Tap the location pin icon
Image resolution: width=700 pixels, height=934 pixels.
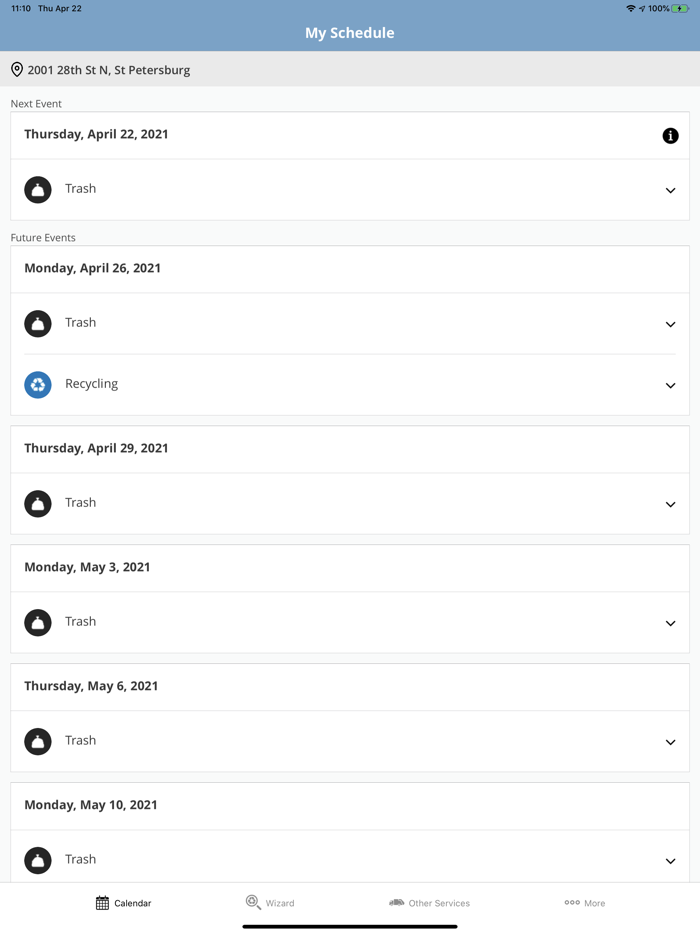(17, 70)
